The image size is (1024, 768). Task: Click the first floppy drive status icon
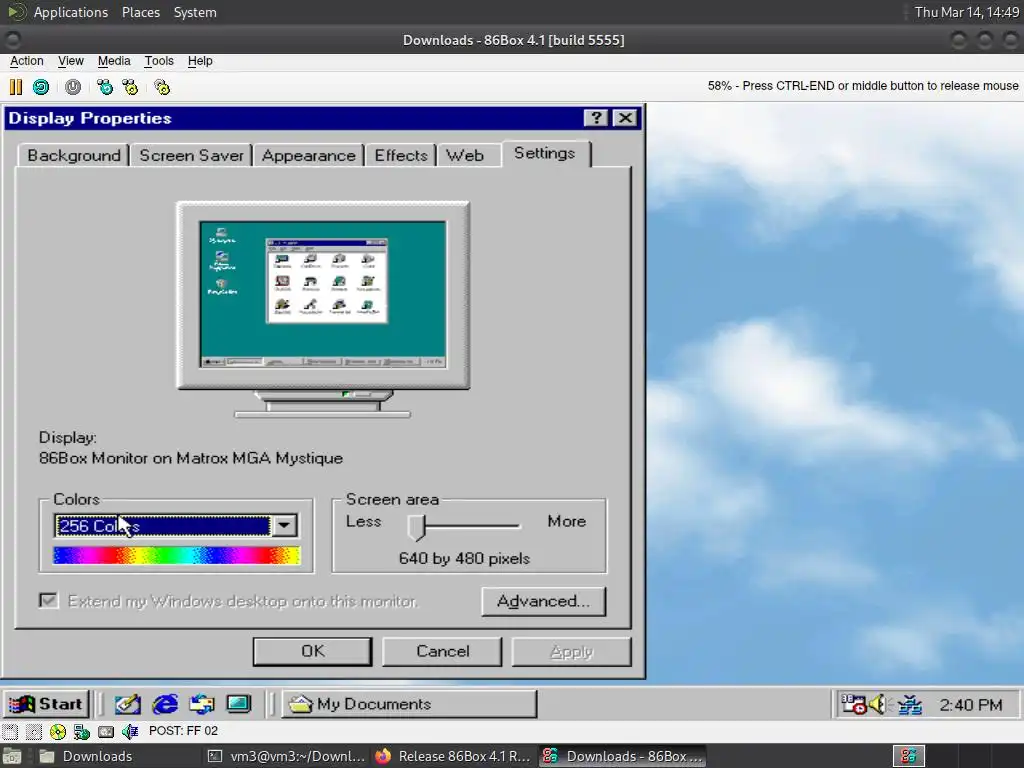(x=10, y=731)
